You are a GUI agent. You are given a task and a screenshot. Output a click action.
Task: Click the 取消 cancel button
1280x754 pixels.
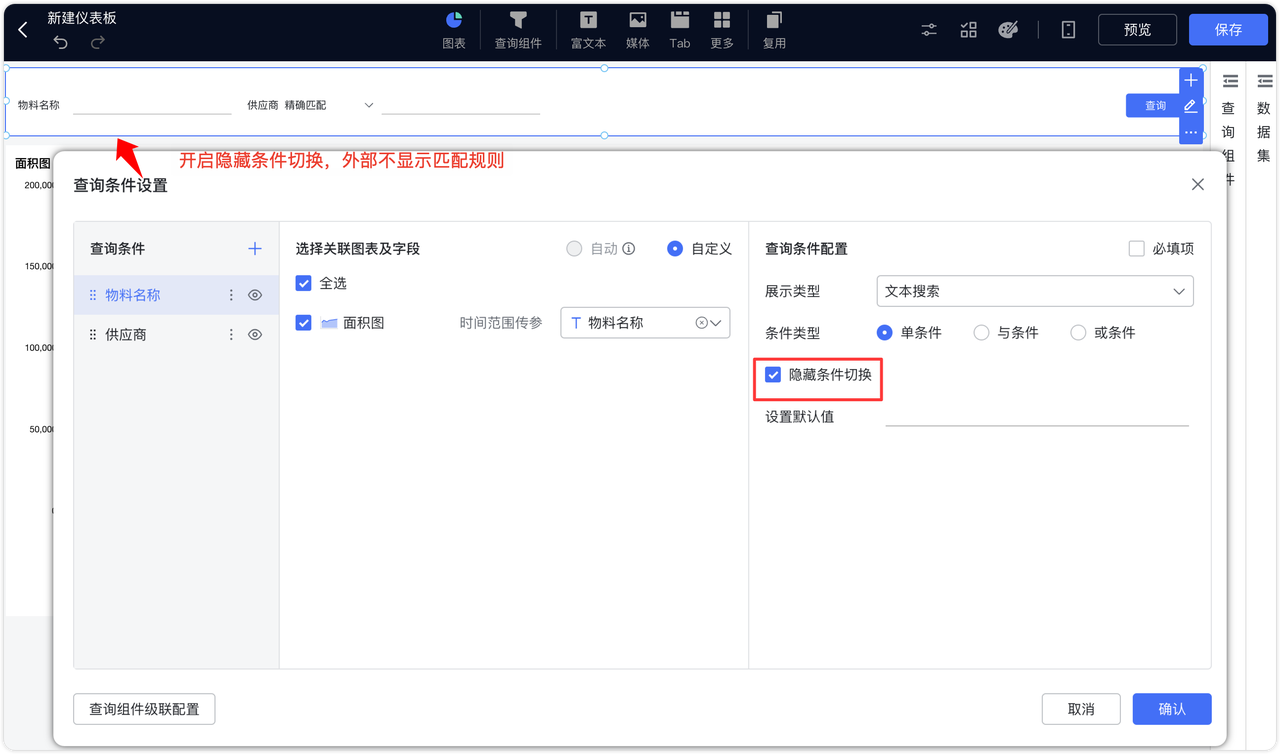click(1080, 709)
